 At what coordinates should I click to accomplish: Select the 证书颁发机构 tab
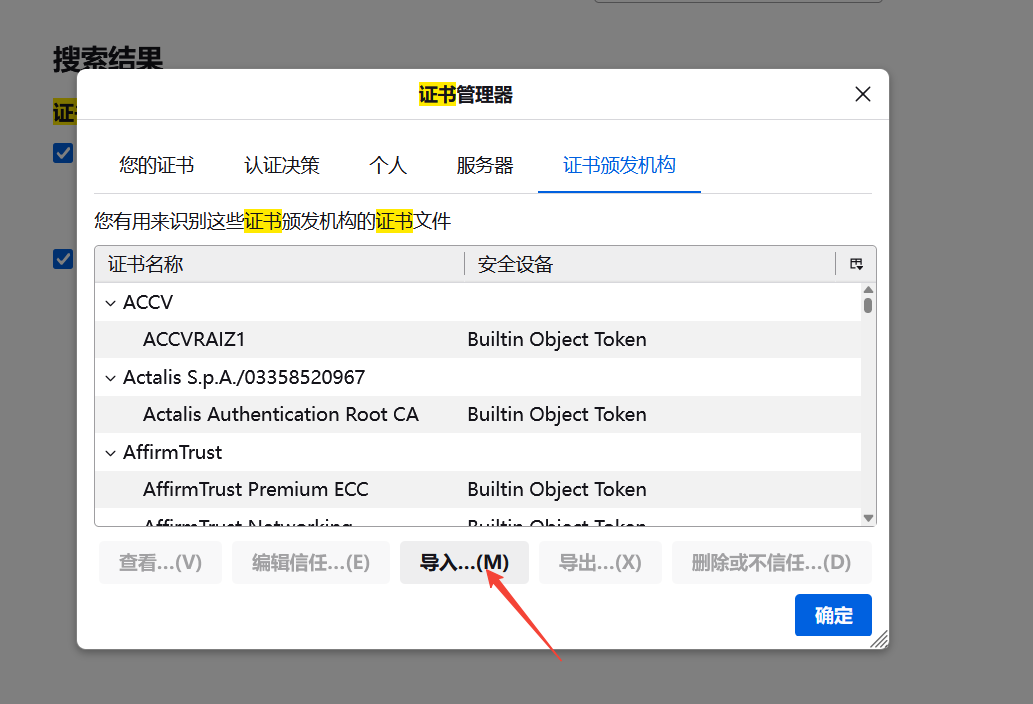point(619,165)
